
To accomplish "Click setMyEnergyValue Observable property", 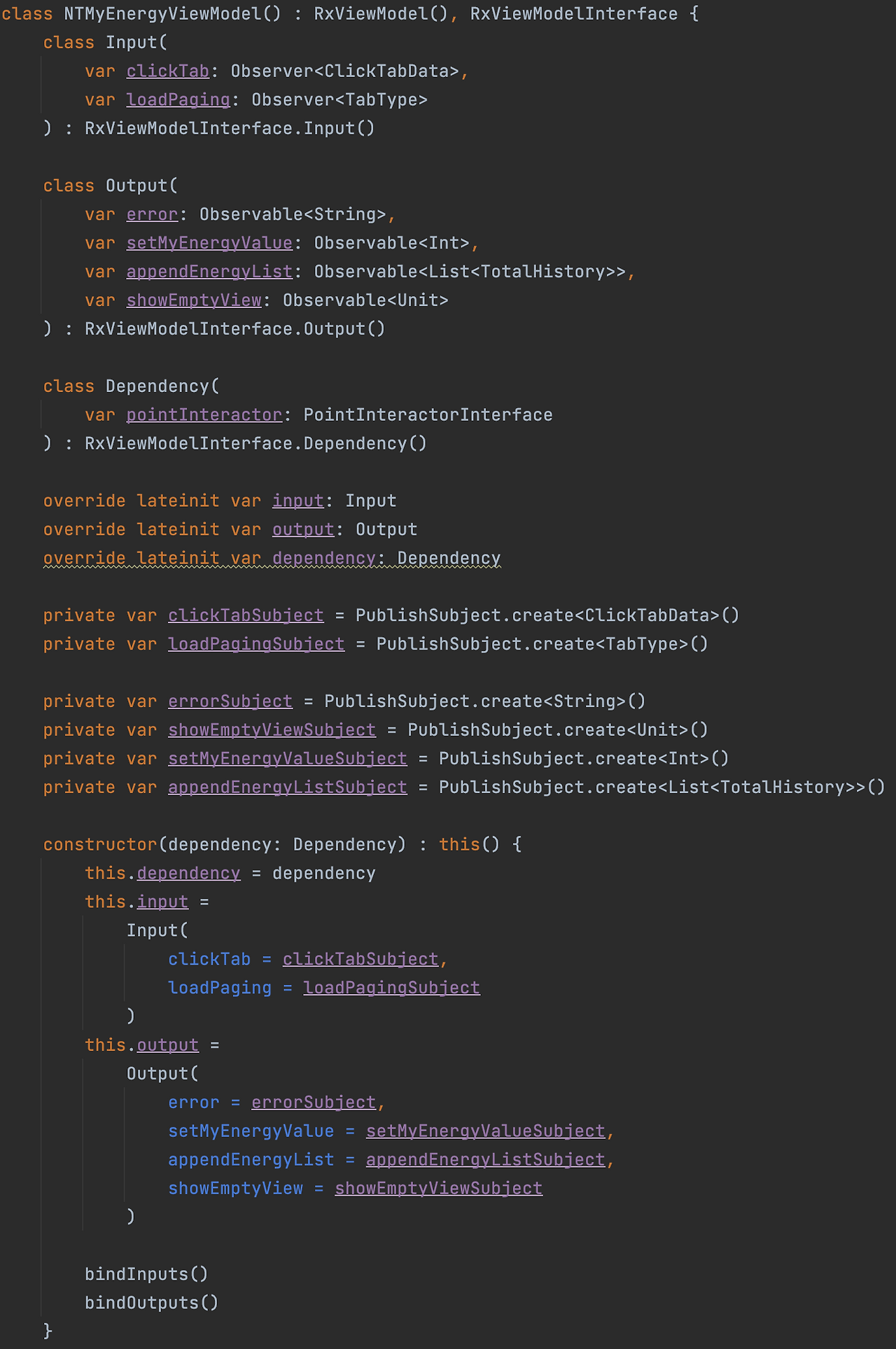I will click(209, 243).
